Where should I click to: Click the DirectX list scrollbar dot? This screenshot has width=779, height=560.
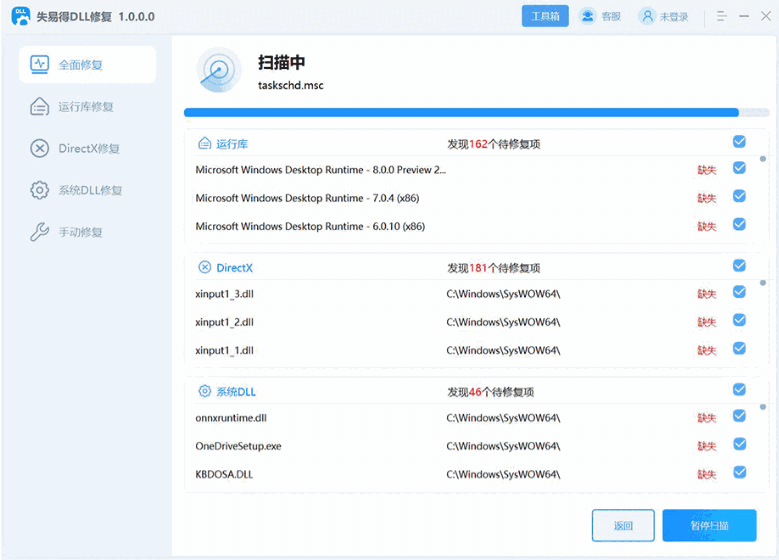763,283
